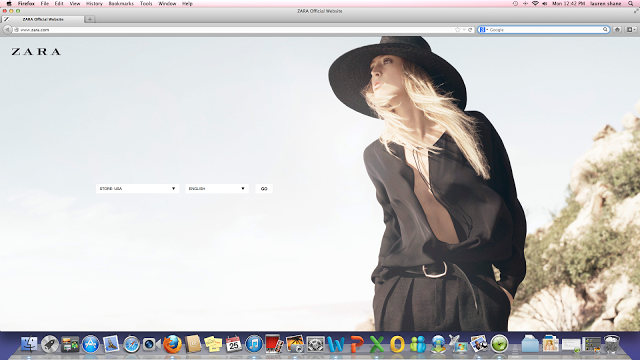Open the History menu
Image resolution: width=640 pixels, height=360 pixels.
click(94, 4)
